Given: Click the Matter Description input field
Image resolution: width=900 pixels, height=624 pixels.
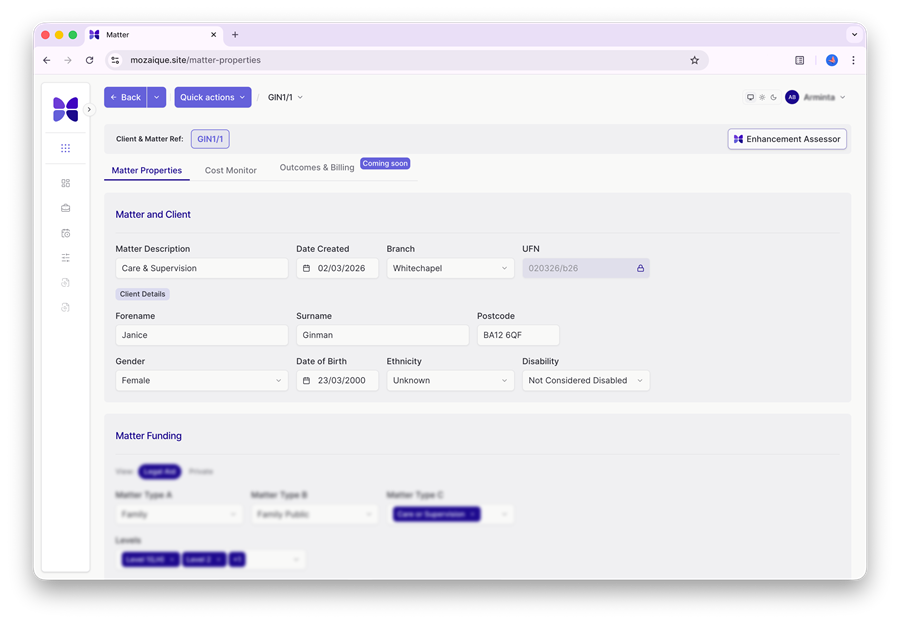Looking at the screenshot, I should coord(201,269).
